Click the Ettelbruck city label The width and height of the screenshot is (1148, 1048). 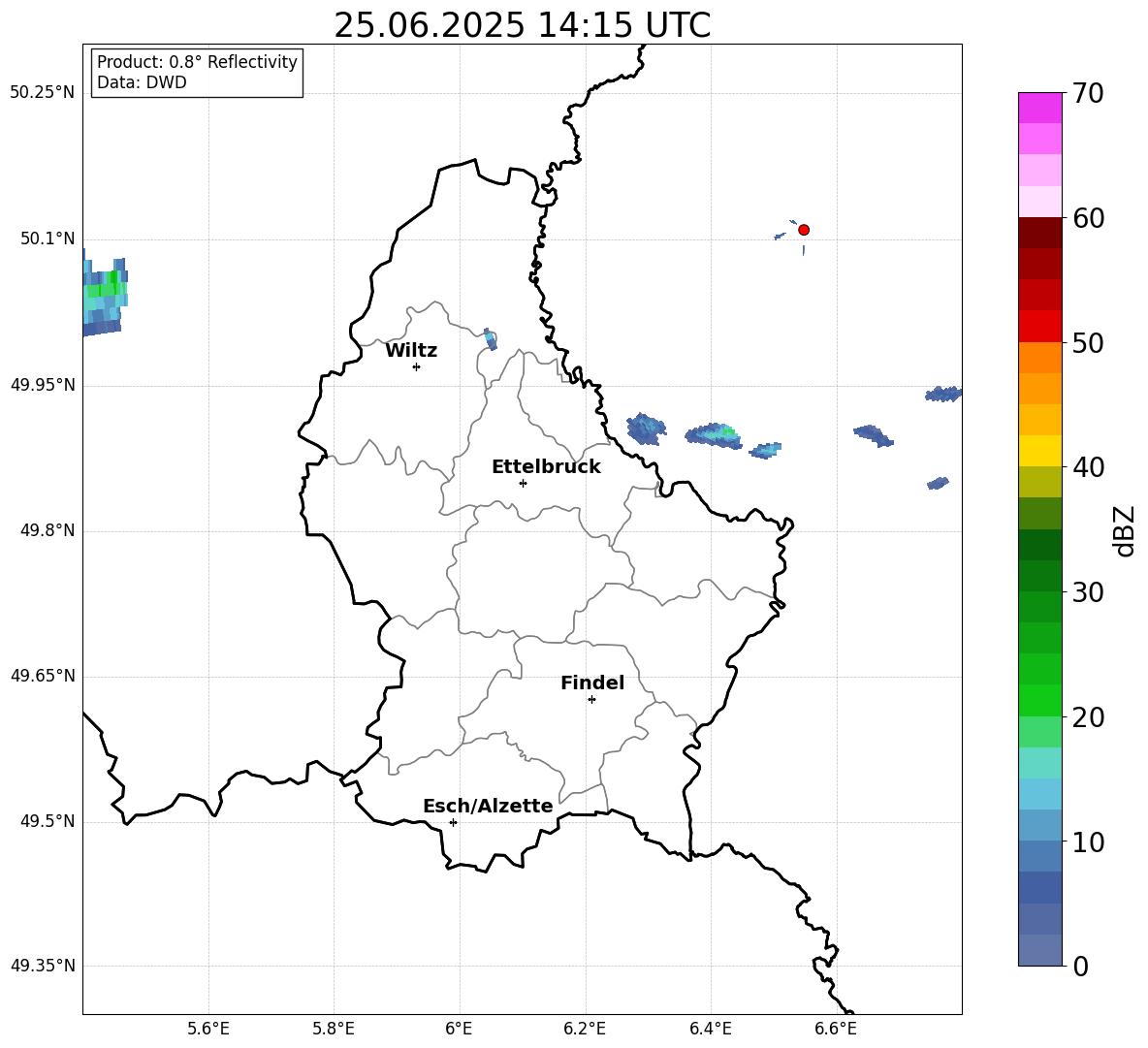(x=546, y=467)
